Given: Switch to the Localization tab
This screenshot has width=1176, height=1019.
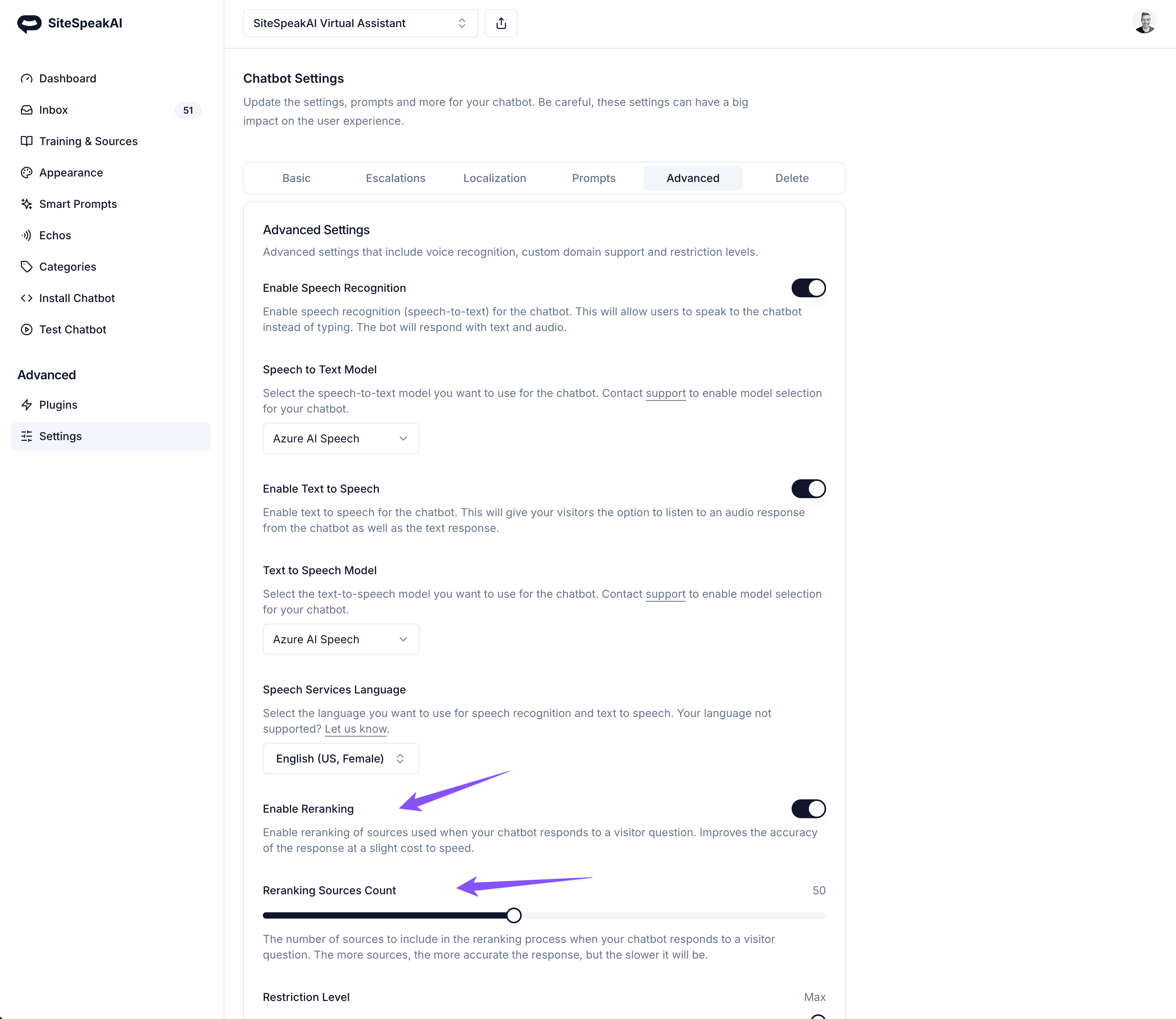Looking at the screenshot, I should pyautogui.click(x=494, y=178).
